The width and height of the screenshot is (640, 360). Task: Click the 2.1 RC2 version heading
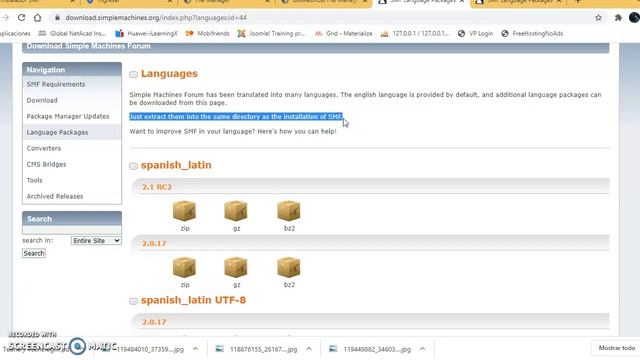click(x=157, y=187)
